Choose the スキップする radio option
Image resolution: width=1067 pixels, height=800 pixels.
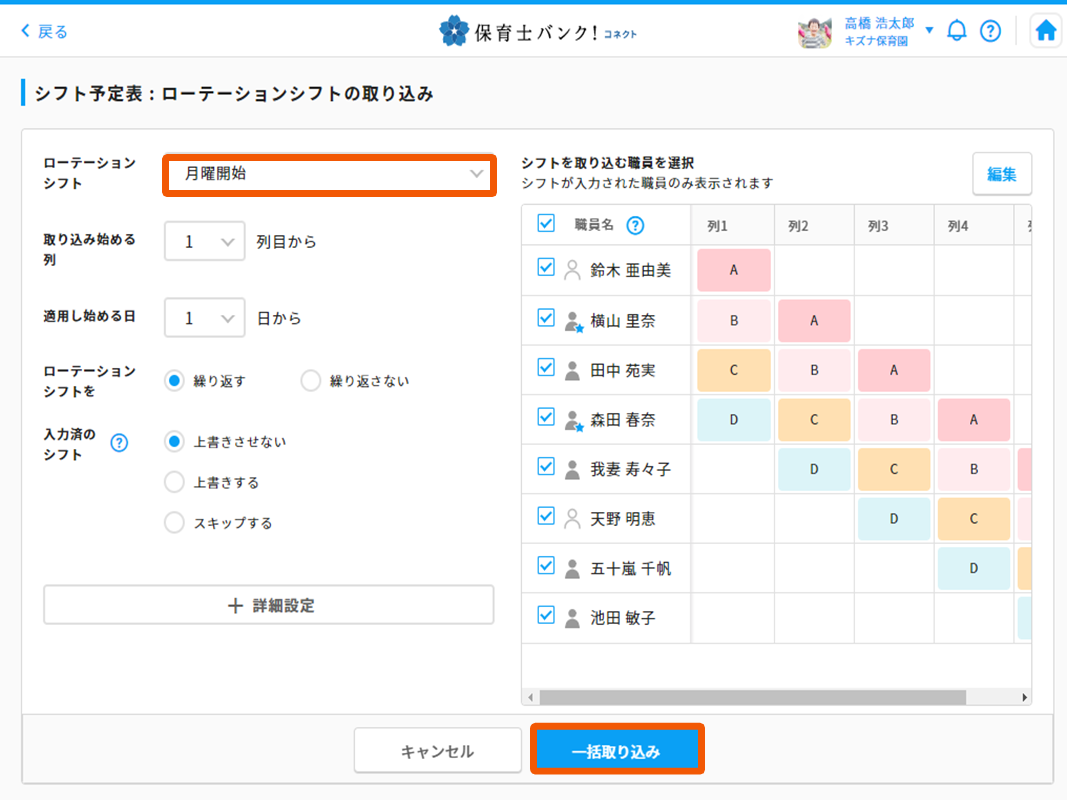pos(174,522)
